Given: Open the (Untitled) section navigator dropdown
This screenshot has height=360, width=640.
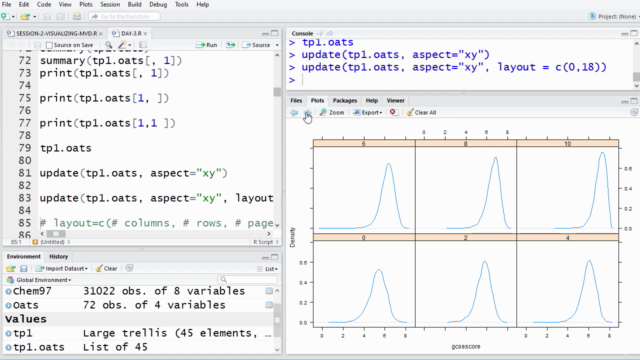Looking at the screenshot, I should (51, 242).
